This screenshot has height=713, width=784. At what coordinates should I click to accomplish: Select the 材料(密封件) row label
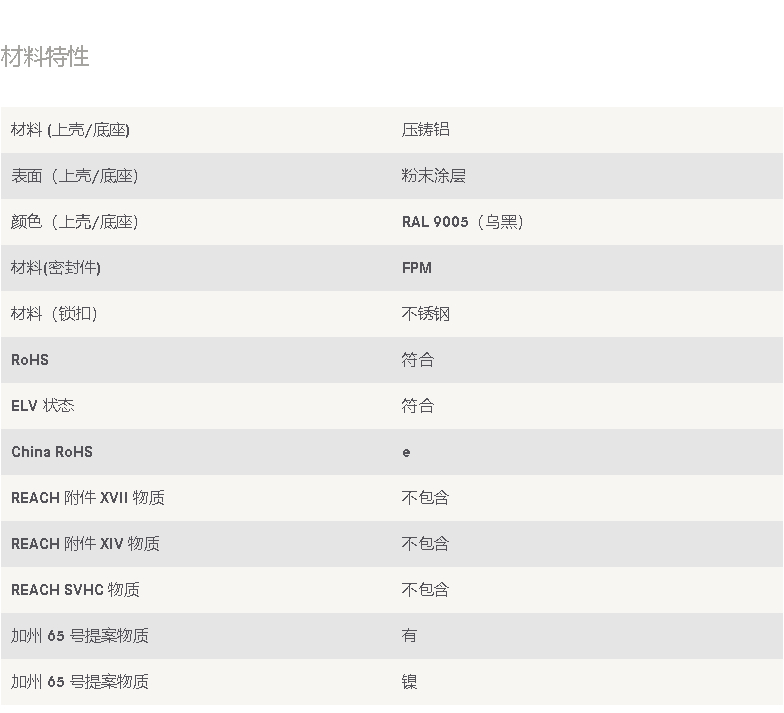pyautogui.click(x=56, y=268)
